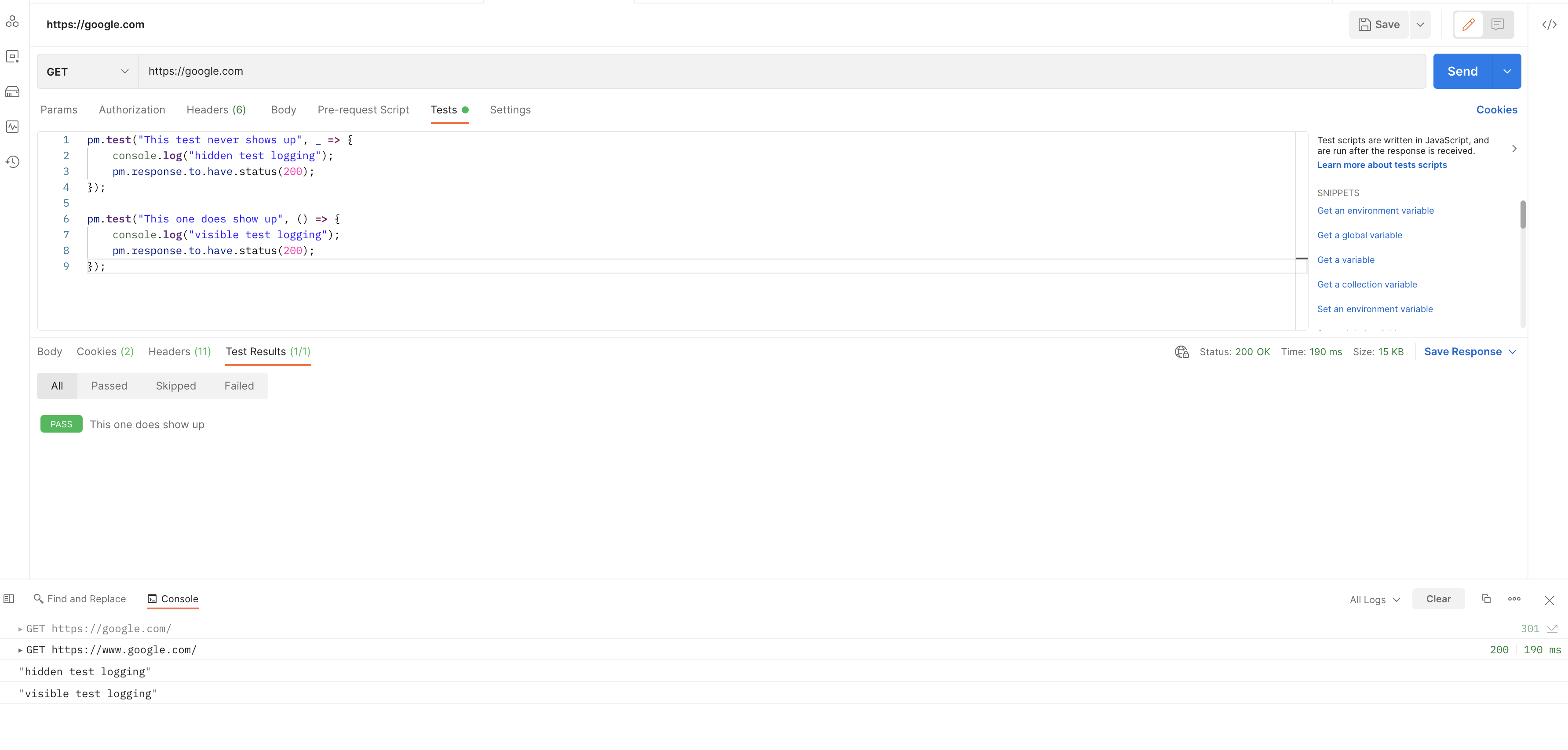The width and height of the screenshot is (1568, 750).
Task: Click the Clear console button
Action: pos(1438,599)
